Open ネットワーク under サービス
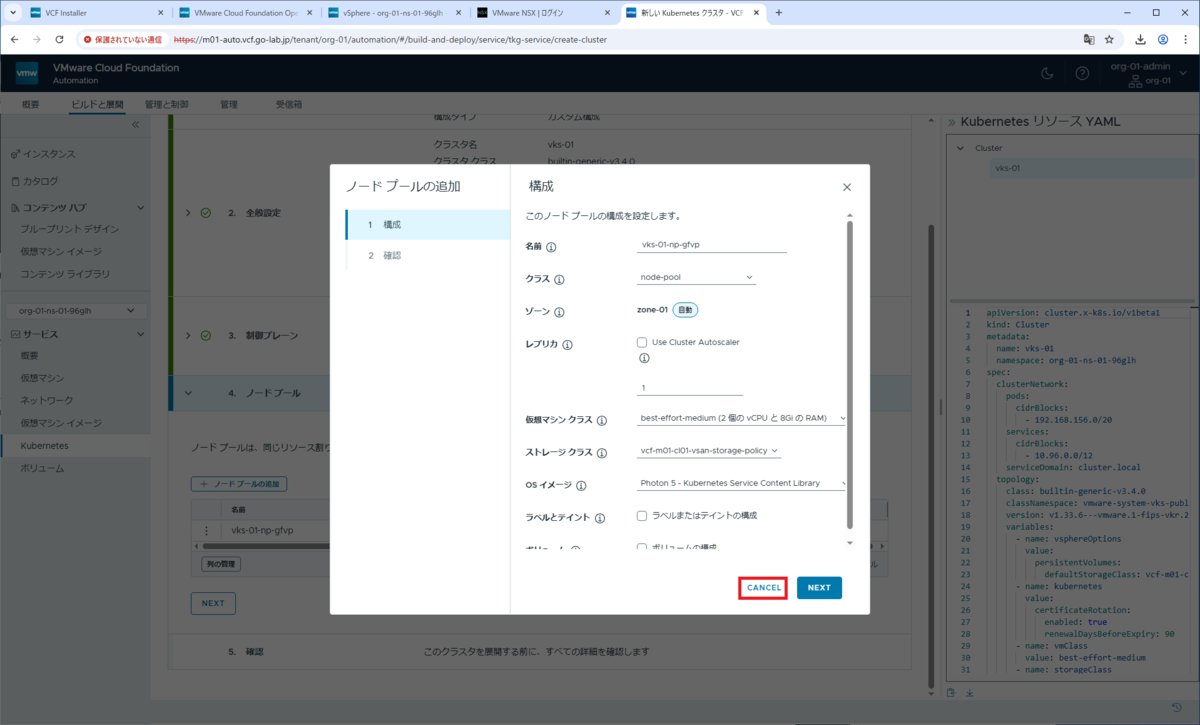Viewport: 1200px width, 725px height. coord(46,400)
